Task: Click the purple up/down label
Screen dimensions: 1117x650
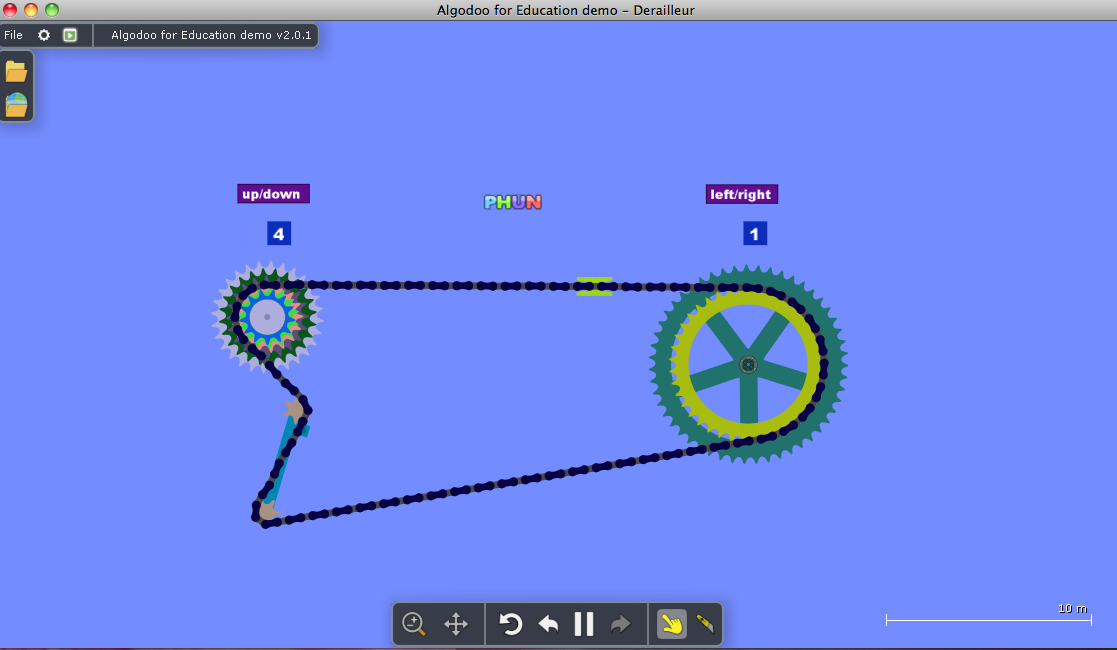Action: (273, 194)
